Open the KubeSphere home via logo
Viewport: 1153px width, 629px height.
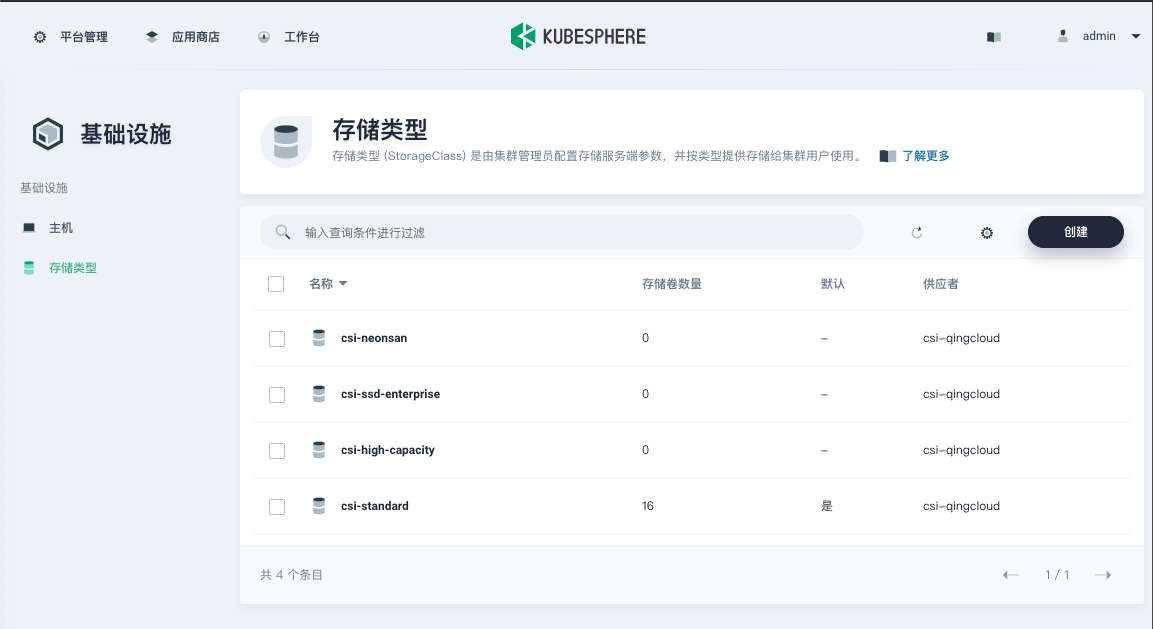pyautogui.click(x=578, y=35)
